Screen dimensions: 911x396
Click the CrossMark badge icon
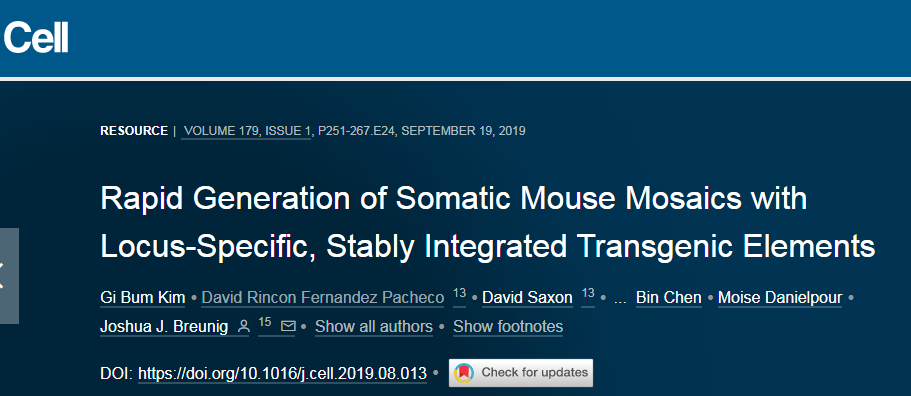pyautogui.click(x=464, y=372)
